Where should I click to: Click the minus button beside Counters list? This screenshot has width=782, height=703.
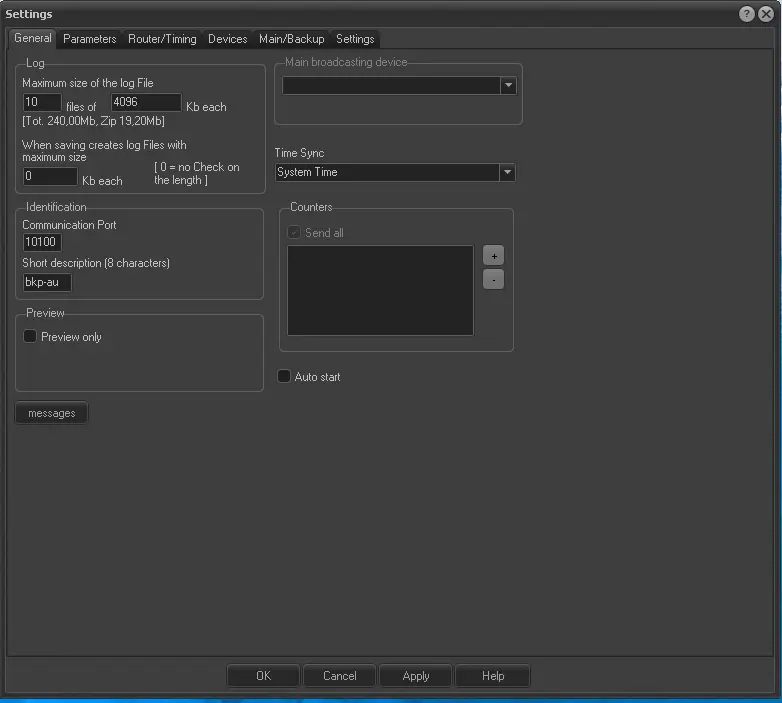pos(493,280)
